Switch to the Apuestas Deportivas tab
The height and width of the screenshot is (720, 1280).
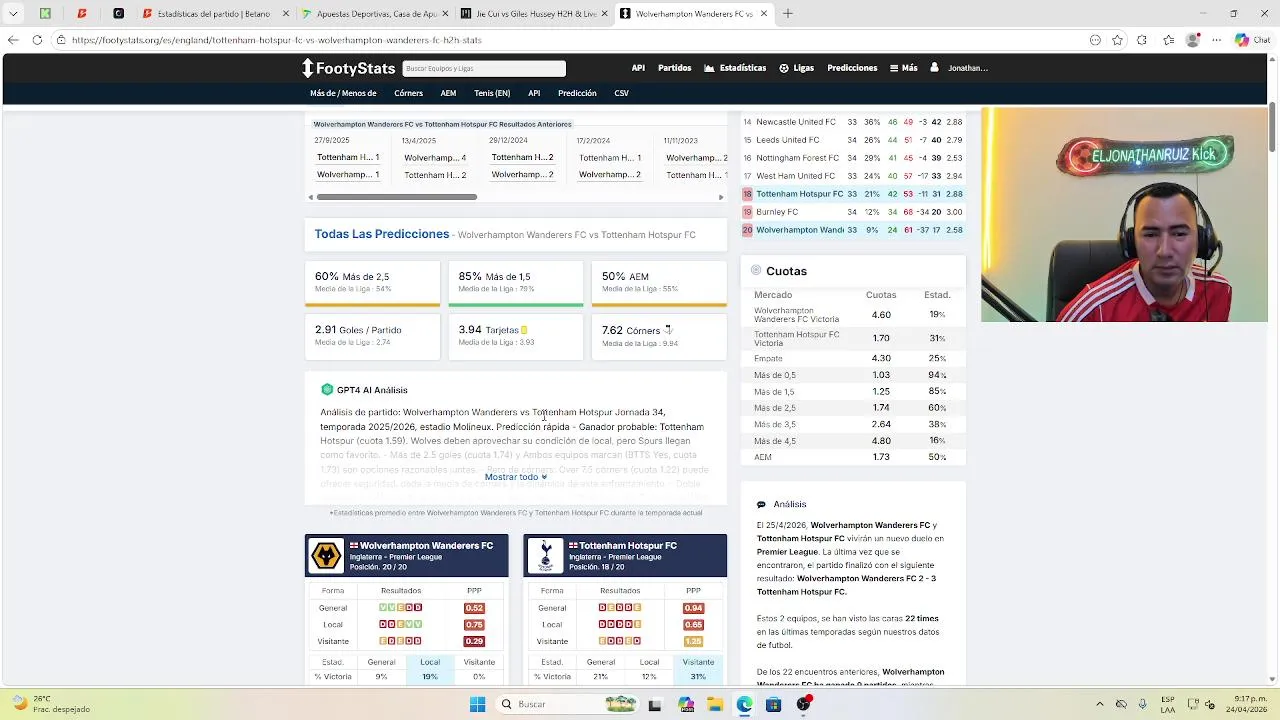click(x=372, y=14)
